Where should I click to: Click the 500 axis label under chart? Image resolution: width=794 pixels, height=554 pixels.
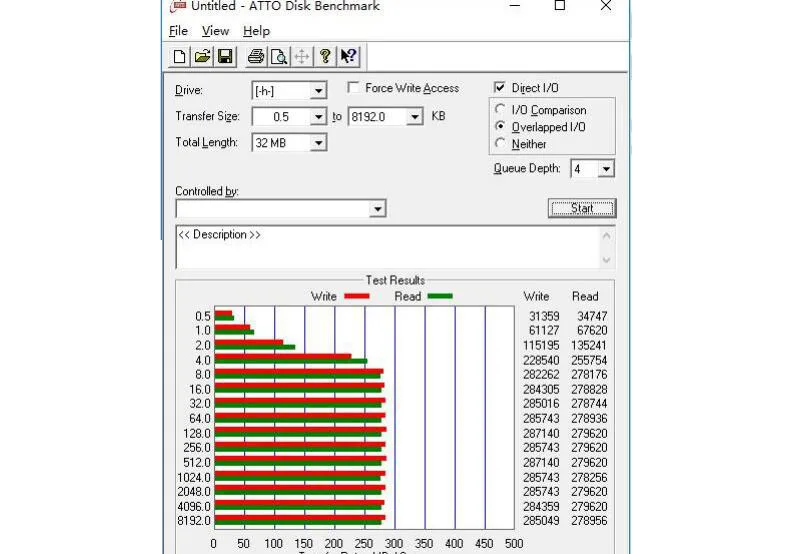tap(514, 543)
